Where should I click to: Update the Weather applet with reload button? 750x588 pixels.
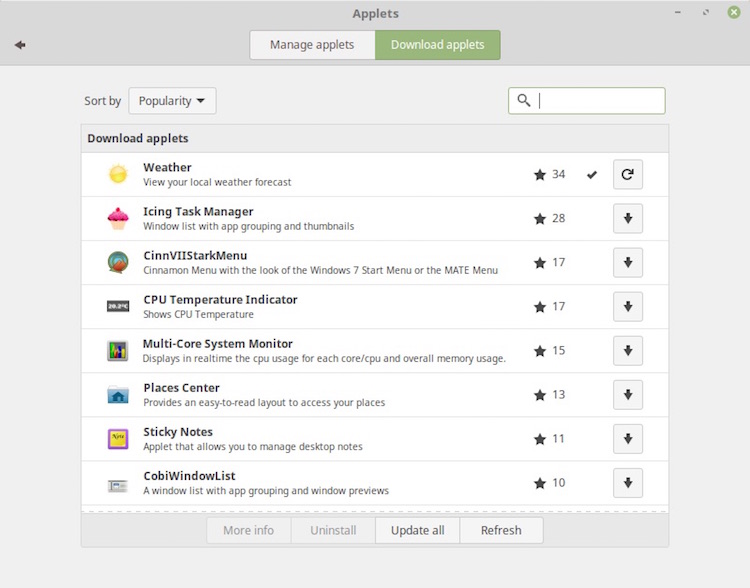[628, 175]
